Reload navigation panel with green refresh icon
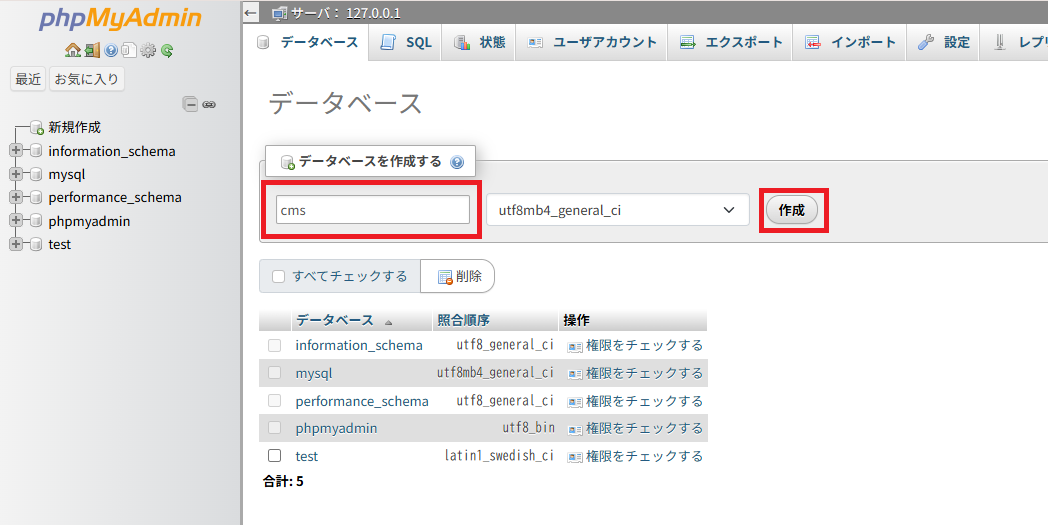The height and width of the screenshot is (525, 1048). coord(167,50)
